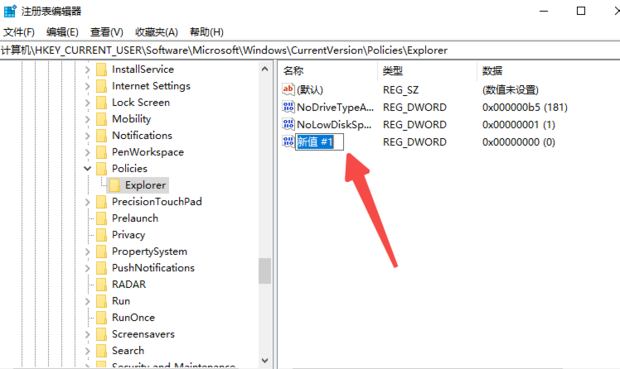
Task: Open the 查看(V) menu
Action: click(x=107, y=32)
